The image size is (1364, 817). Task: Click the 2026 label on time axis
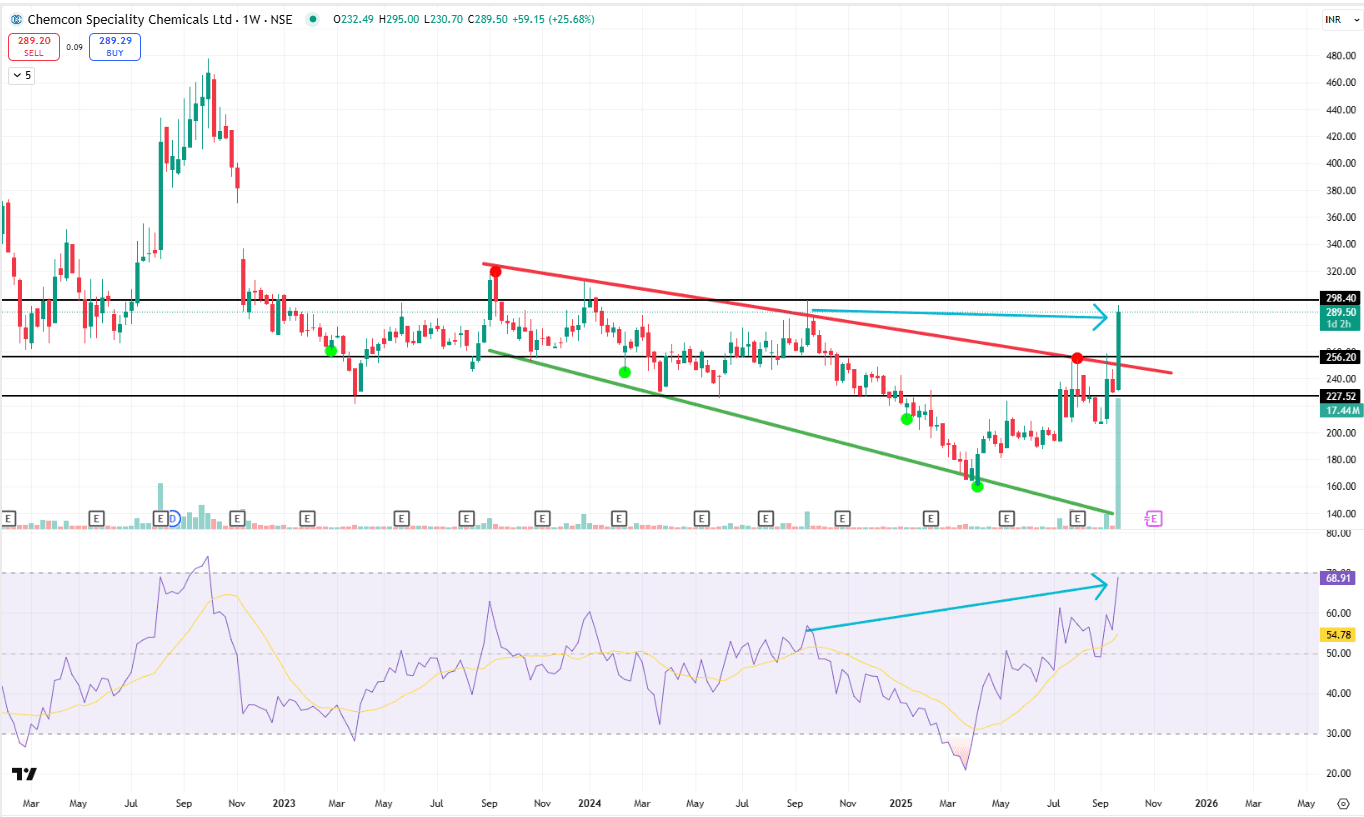point(1207,803)
